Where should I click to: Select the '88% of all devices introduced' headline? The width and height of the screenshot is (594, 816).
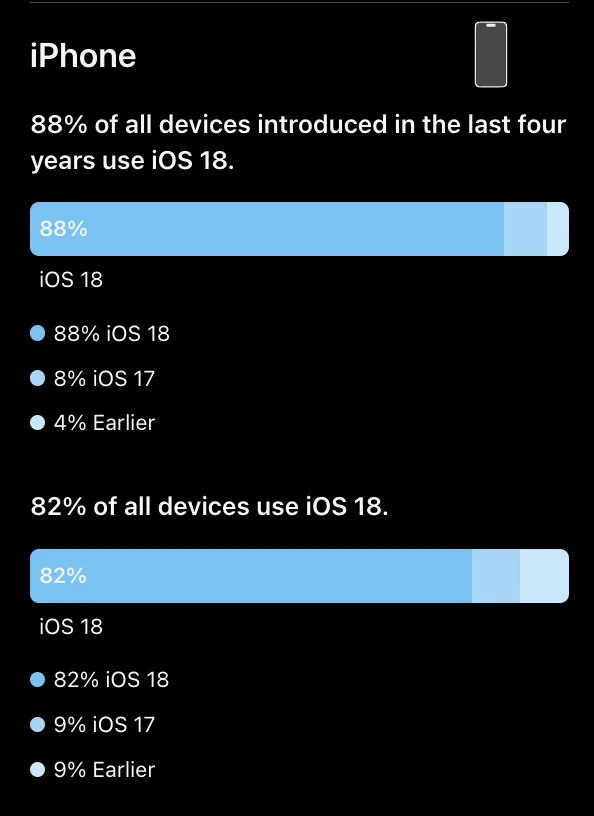click(x=298, y=142)
